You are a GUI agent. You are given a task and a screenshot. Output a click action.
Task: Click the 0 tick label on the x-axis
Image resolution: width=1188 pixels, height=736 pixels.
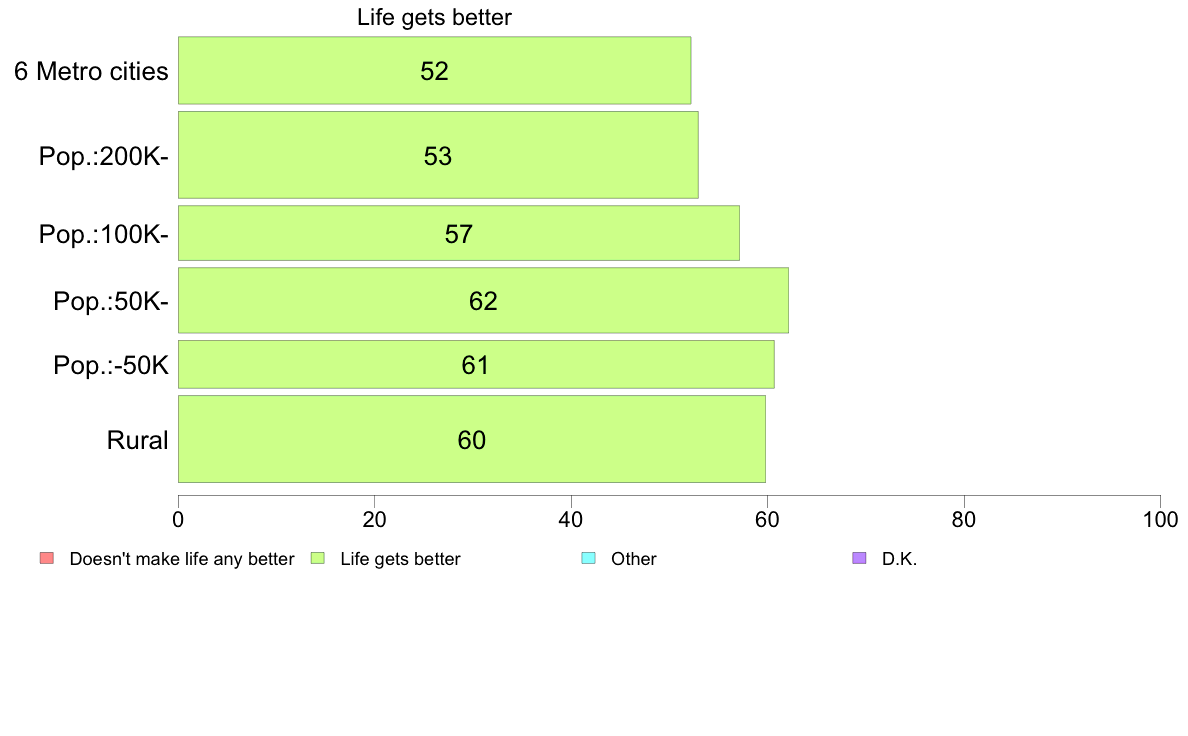click(x=178, y=519)
